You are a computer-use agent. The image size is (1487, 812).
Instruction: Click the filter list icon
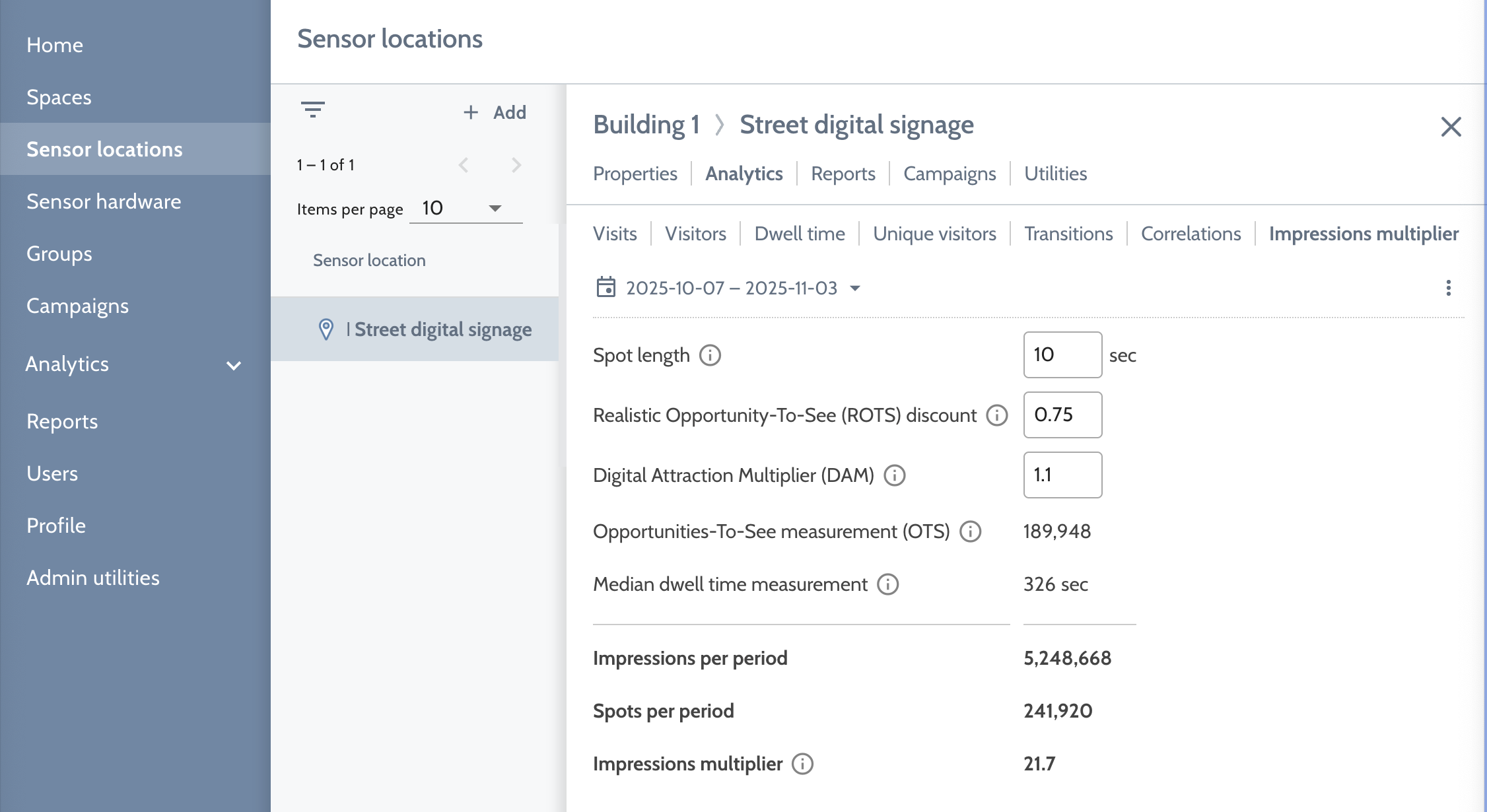(x=312, y=110)
